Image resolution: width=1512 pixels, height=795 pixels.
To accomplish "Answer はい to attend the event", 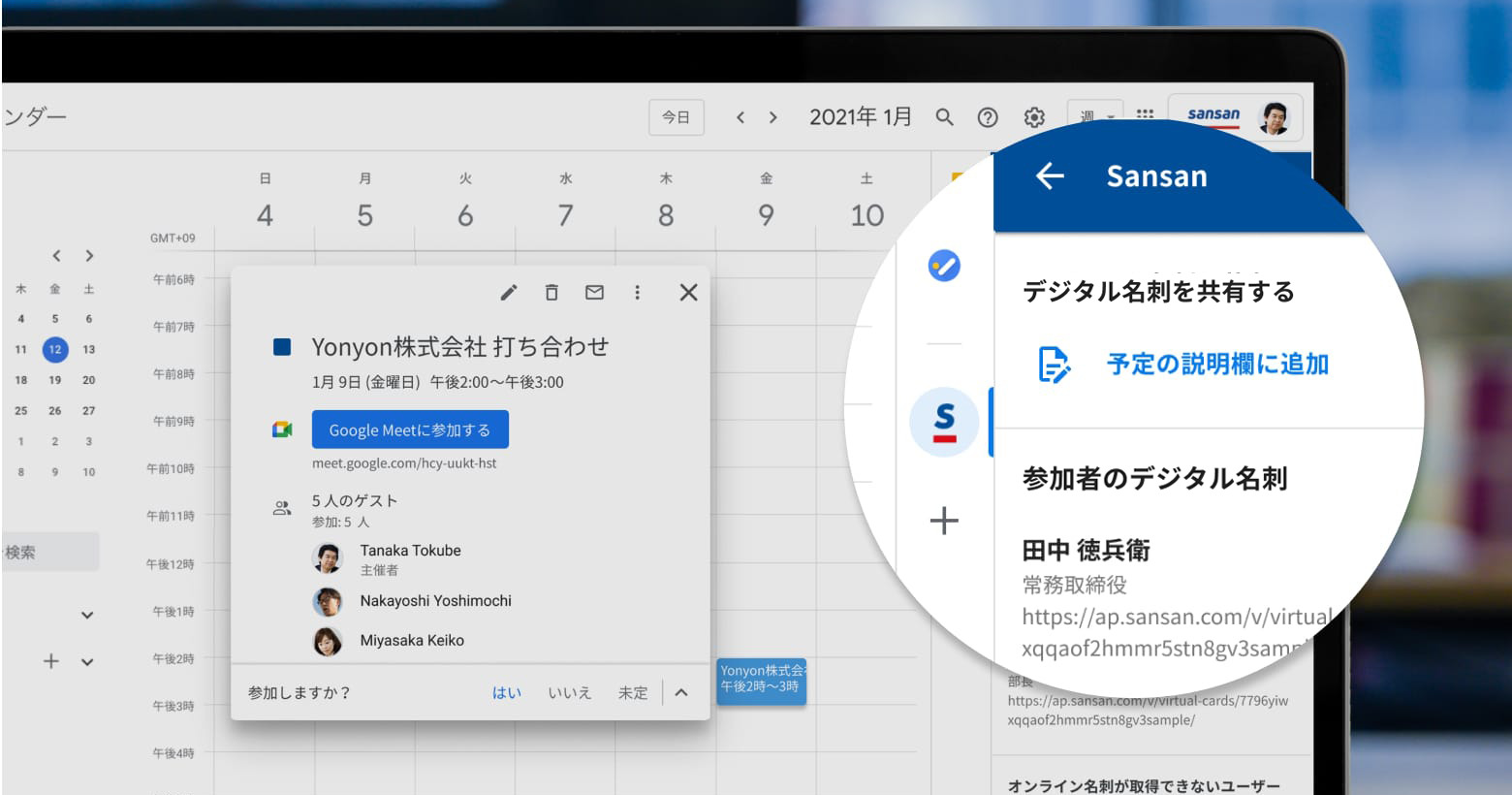I will [x=507, y=692].
